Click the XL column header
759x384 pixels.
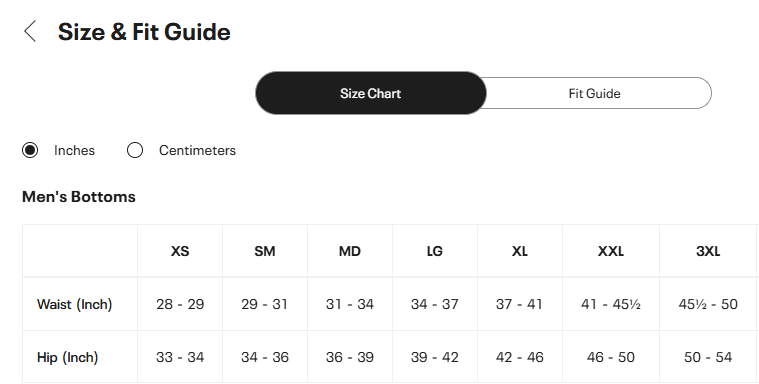tap(520, 251)
